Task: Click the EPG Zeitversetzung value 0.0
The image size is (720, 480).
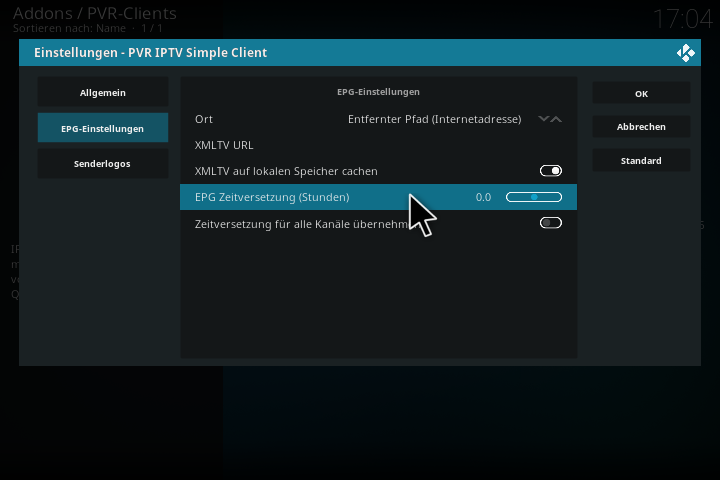Action: click(483, 197)
